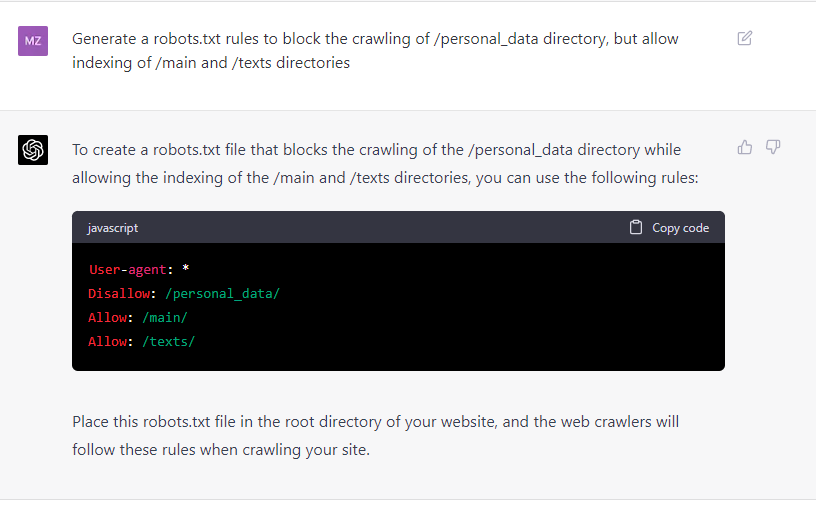Click the ChatGPT logo avatar
The width and height of the screenshot is (816, 511).
(33, 150)
